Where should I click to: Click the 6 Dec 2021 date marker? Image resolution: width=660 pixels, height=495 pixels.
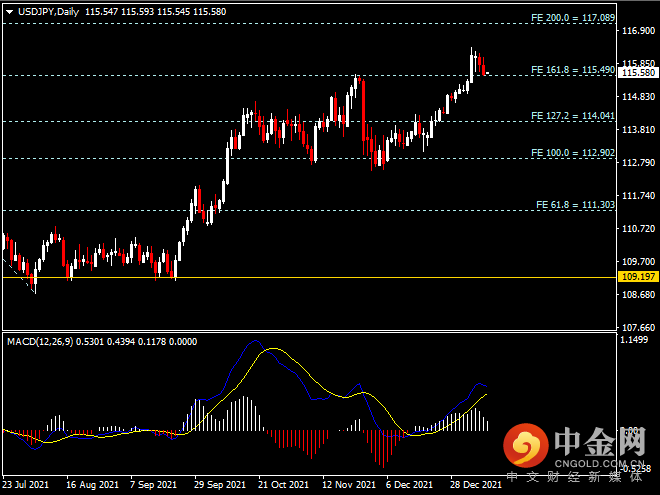click(x=409, y=484)
